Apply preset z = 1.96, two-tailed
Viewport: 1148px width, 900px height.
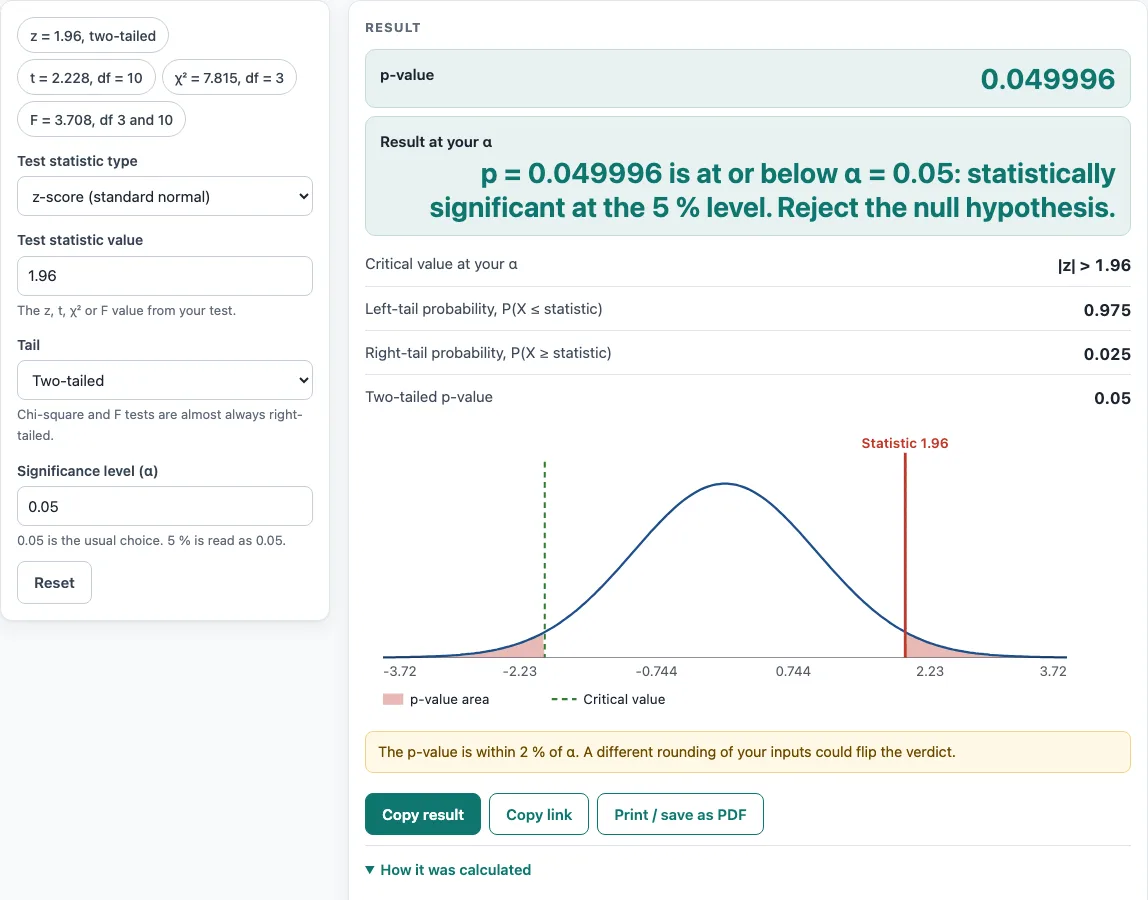(93, 36)
